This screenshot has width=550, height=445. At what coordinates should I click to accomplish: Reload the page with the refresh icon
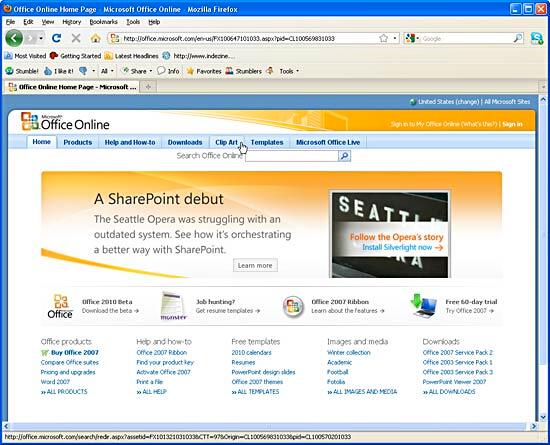click(56, 38)
